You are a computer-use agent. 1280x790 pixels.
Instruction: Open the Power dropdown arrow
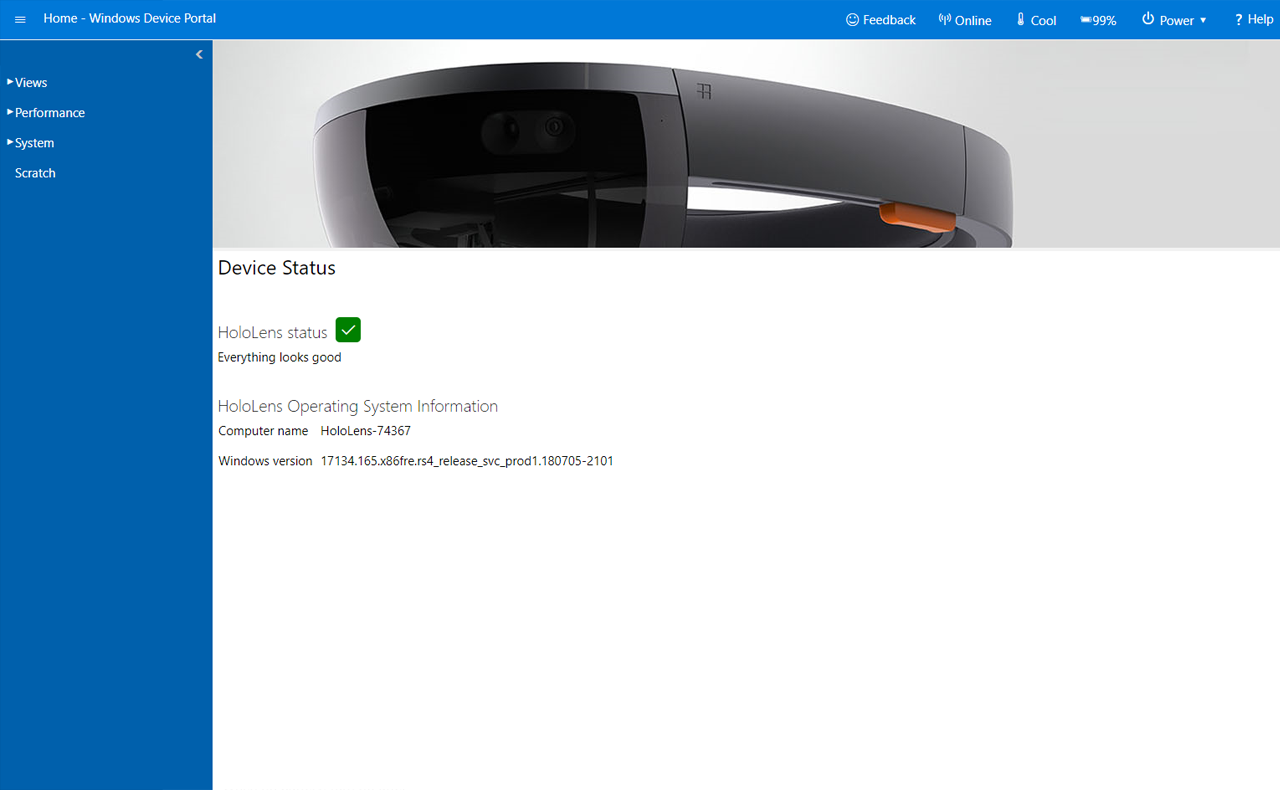point(1203,21)
